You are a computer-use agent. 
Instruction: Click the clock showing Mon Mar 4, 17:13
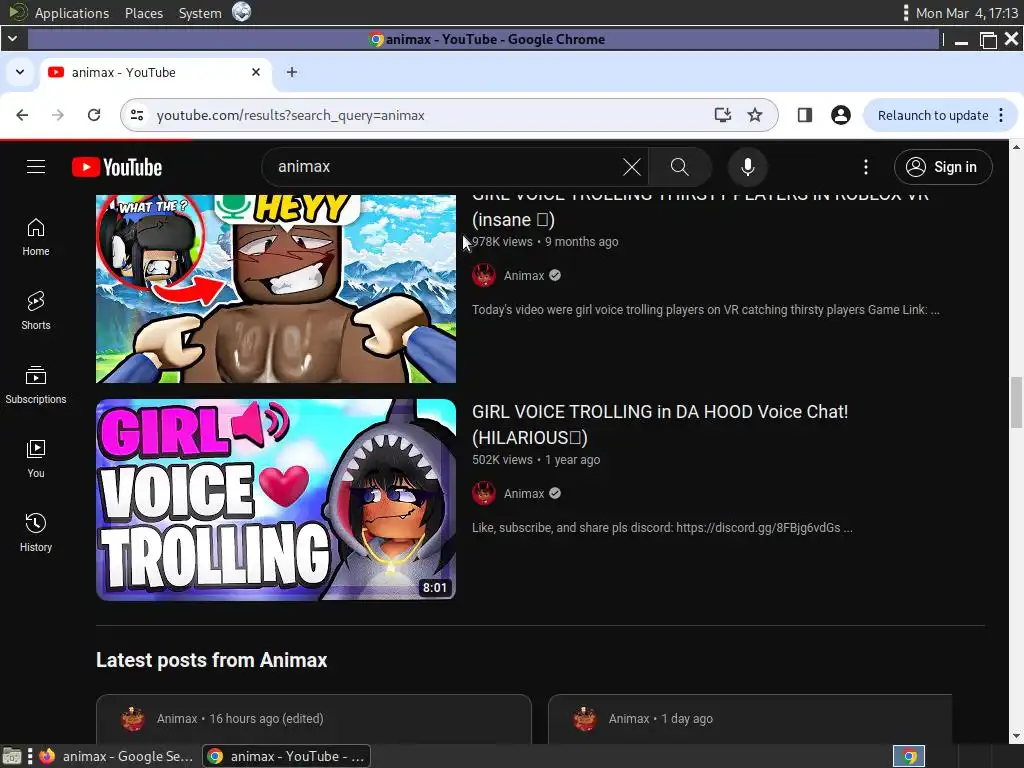click(x=967, y=13)
